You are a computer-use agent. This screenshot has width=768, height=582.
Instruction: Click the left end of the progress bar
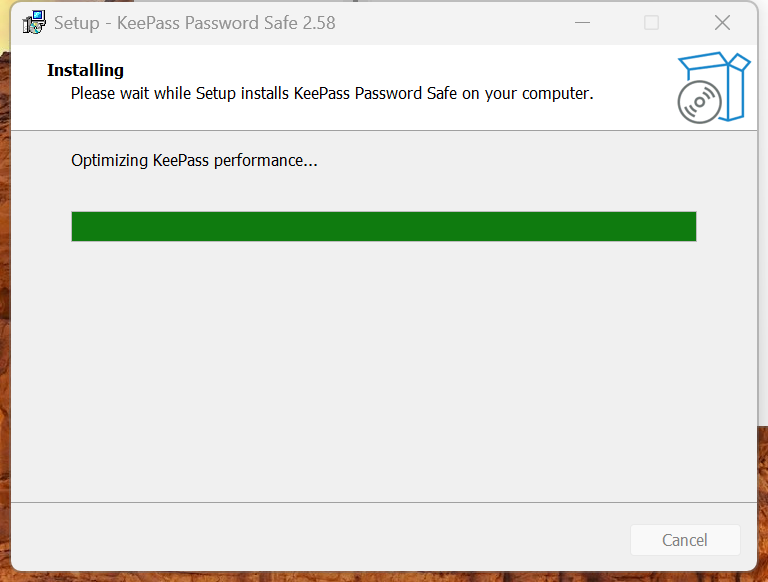pyautogui.click(x=78, y=226)
